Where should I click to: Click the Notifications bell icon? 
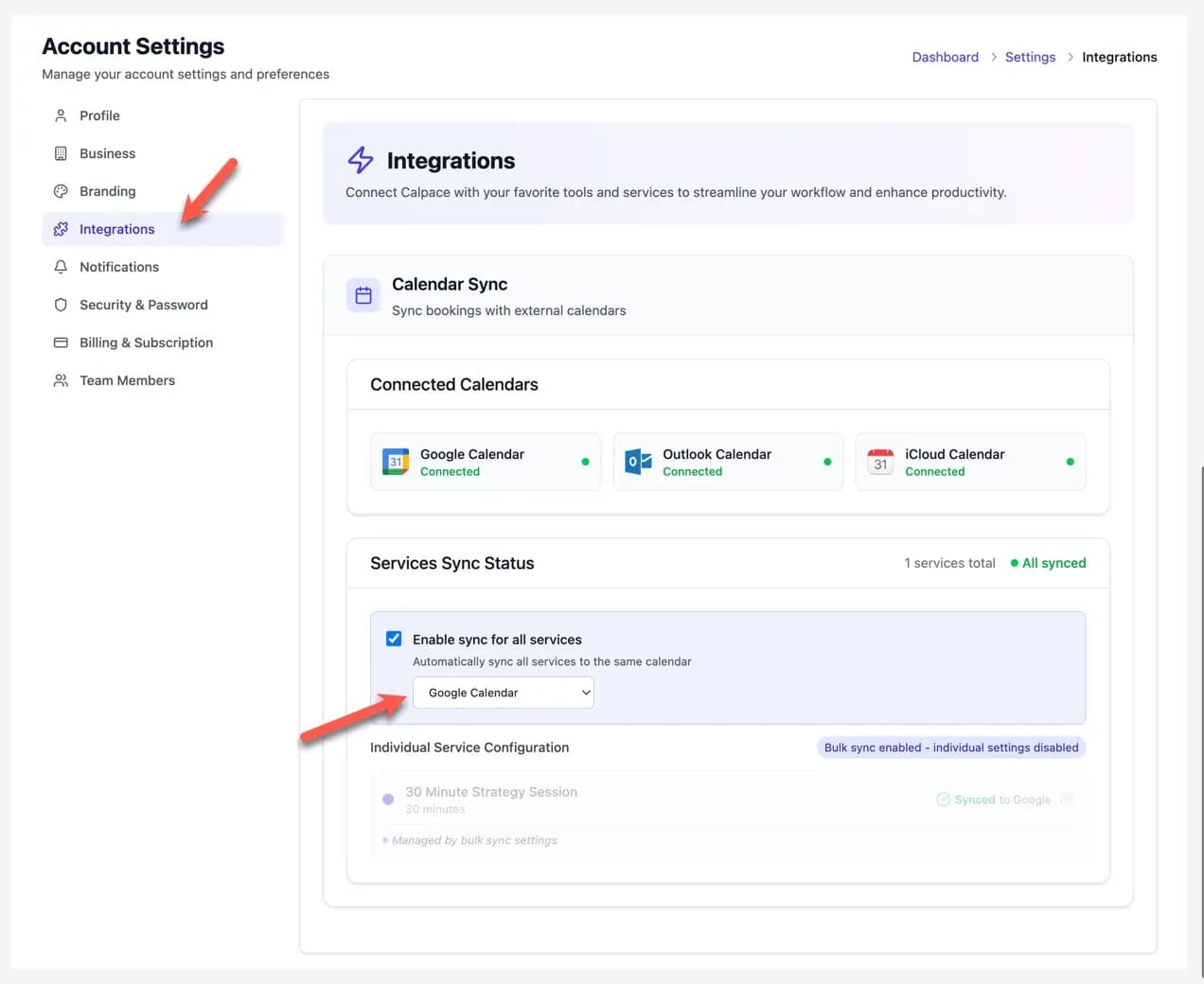(x=61, y=267)
